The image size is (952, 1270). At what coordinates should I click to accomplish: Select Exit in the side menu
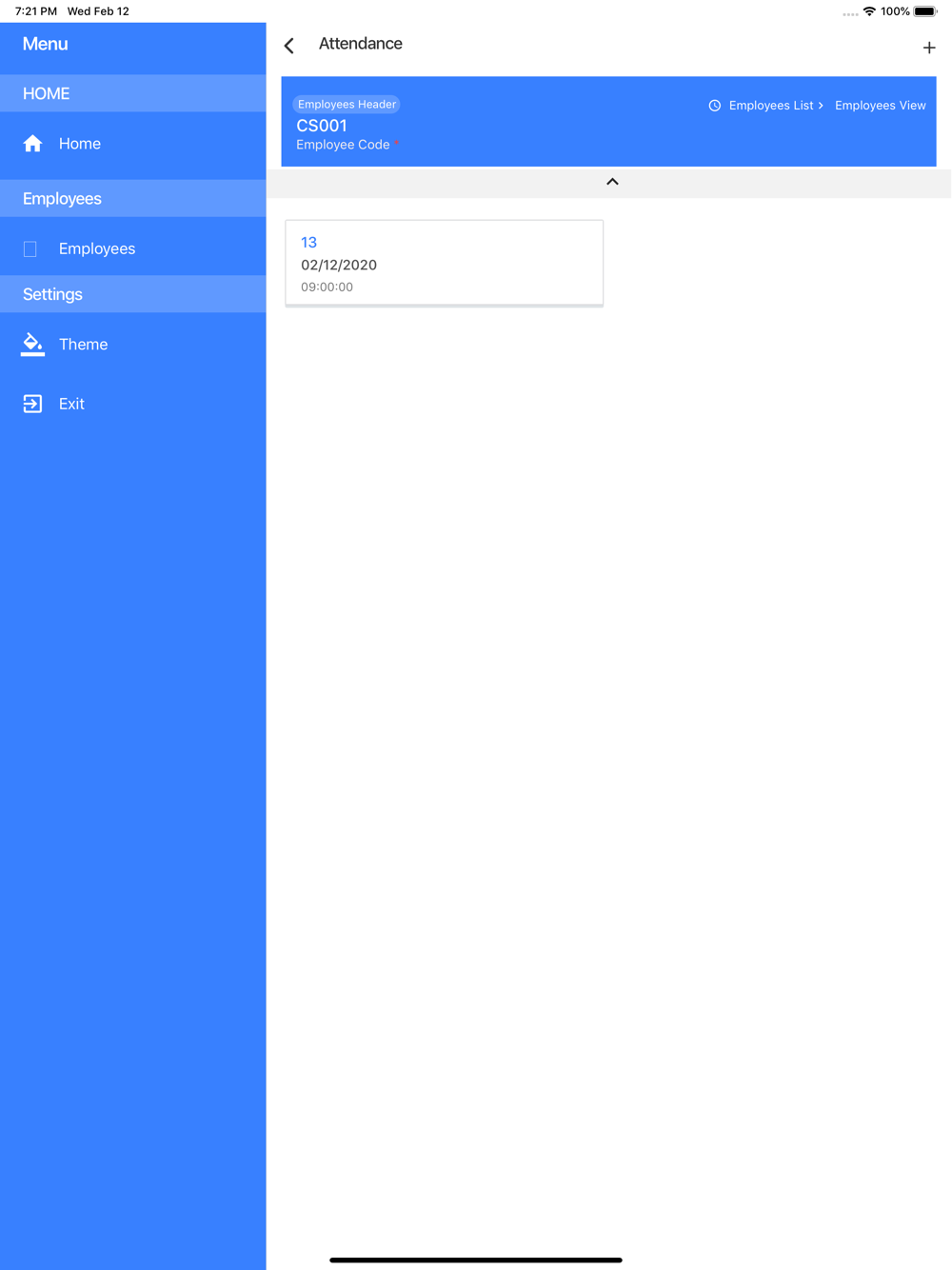pos(133,404)
